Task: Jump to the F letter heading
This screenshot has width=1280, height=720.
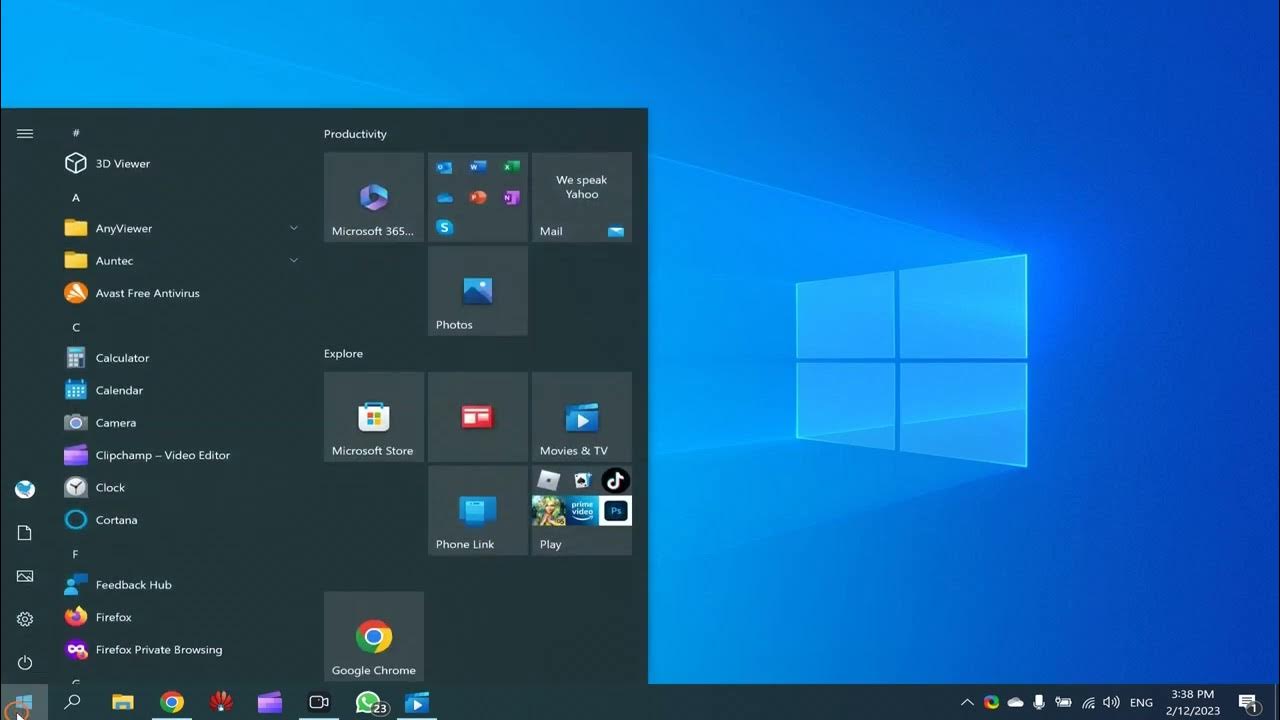Action: click(76, 554)
